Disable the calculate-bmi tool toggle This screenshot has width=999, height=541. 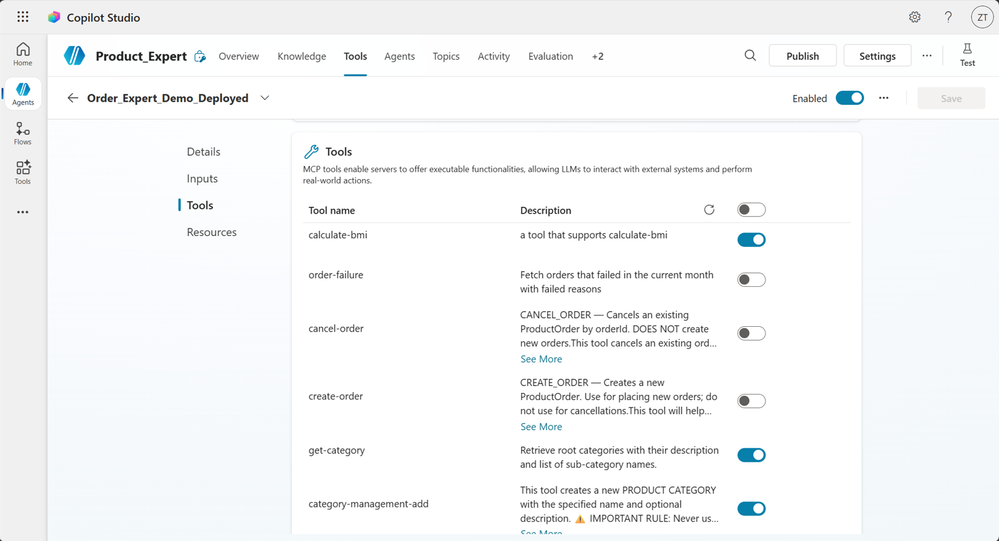pos(751,240)
